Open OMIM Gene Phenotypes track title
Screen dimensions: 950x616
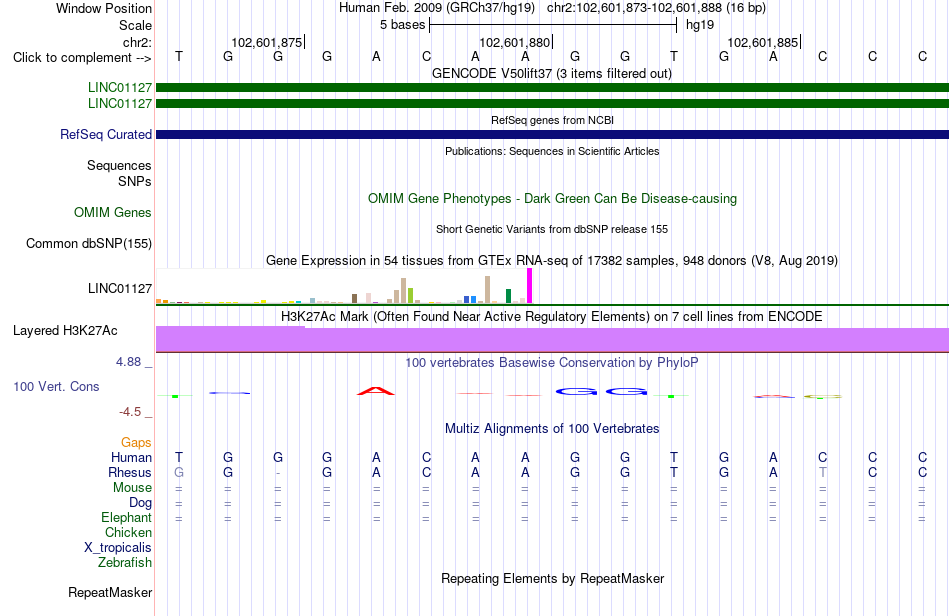552,199
